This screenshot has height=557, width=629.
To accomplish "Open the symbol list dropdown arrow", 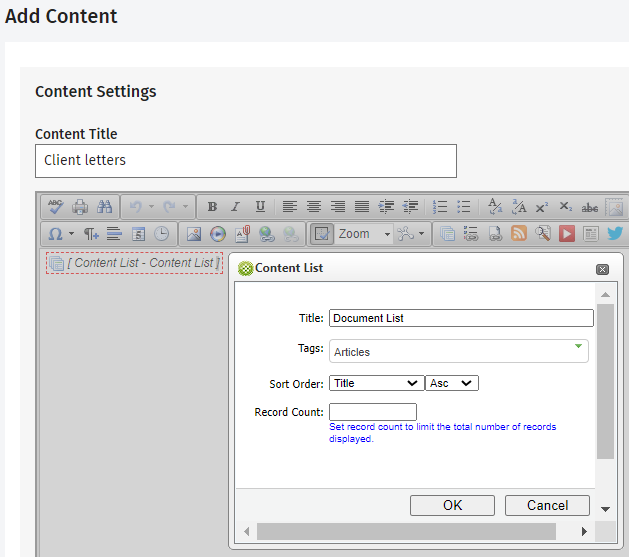I will 71,234.
